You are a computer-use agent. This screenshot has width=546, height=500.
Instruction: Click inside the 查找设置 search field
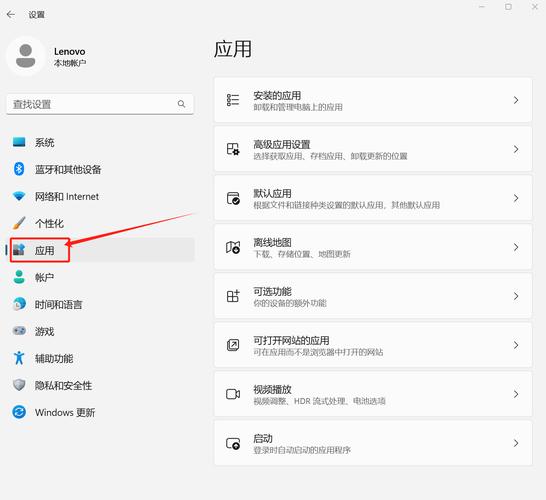[100, 104]
